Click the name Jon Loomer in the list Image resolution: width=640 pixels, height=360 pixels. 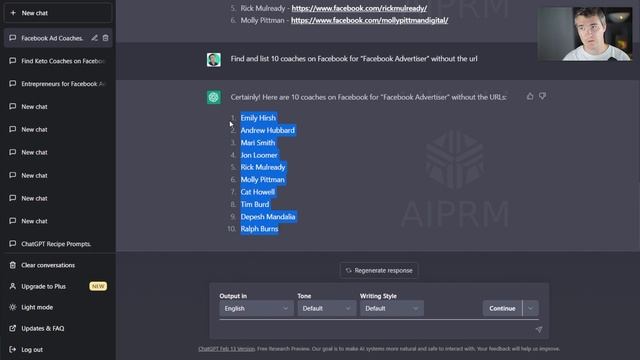point(259,155)
